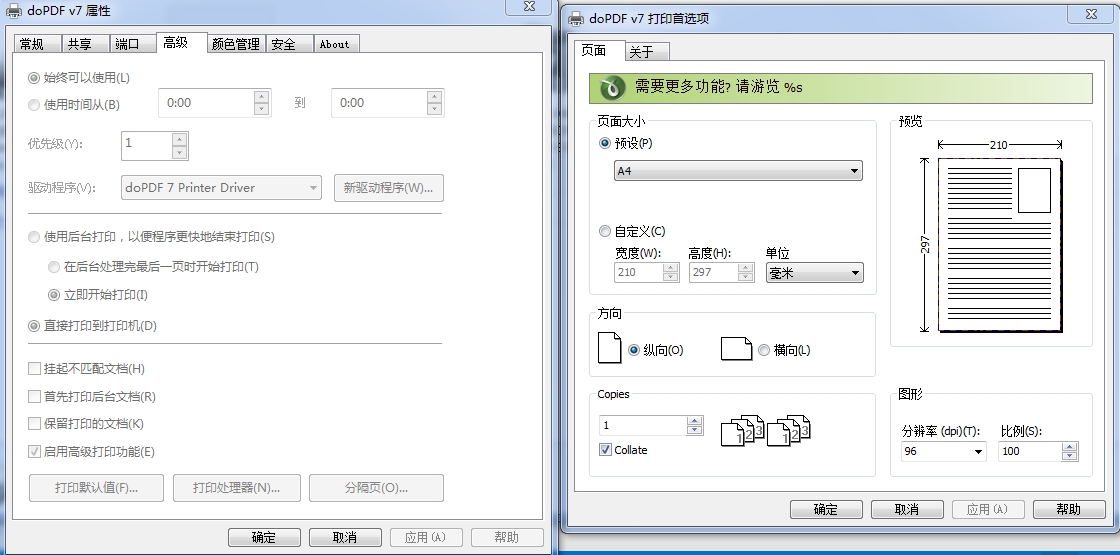This screenshot has width=1120, height=555.
Task: Click the 高度(H) stepper arrows
Action: pyautogui.click(x=746, y=273)
